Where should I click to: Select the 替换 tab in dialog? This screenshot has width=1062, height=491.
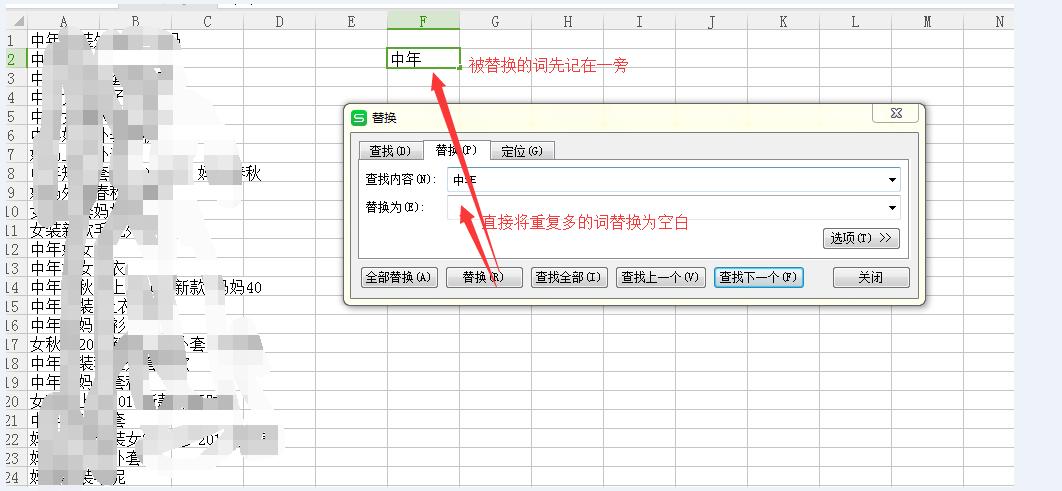click(456, 150)
